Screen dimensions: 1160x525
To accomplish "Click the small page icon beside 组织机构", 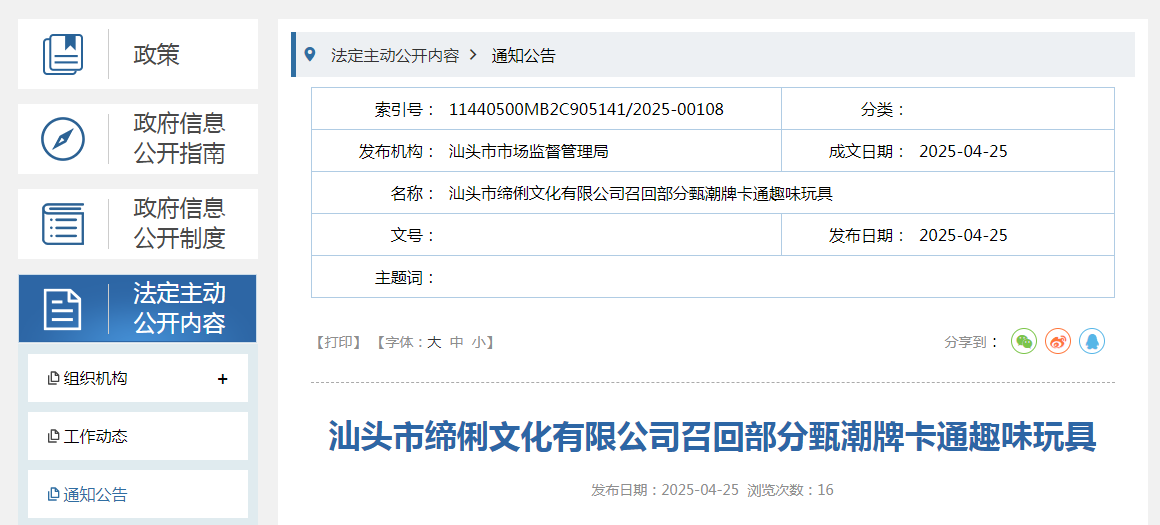I will (x=53, y=379).
